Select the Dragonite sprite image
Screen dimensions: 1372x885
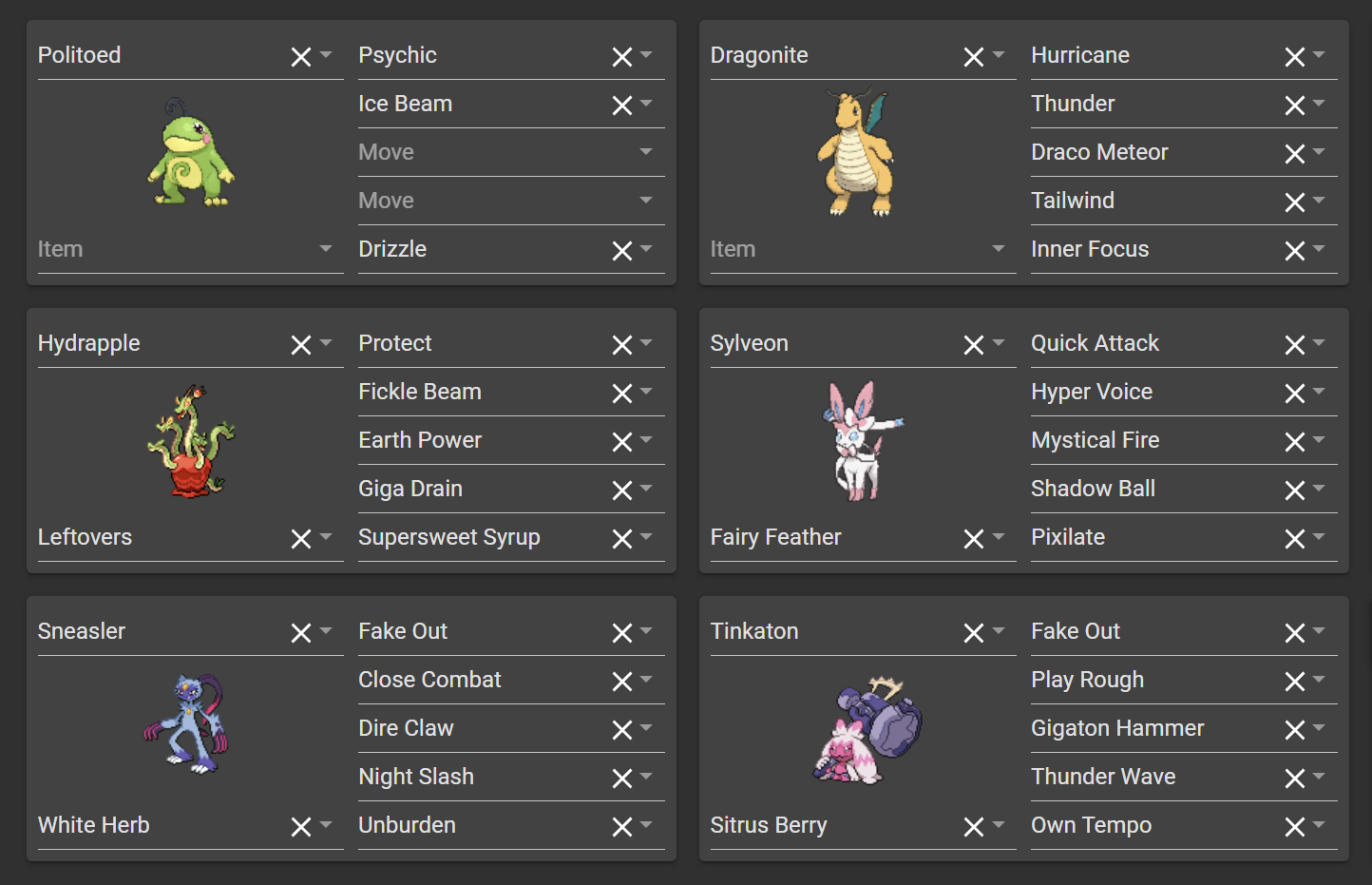[x=856, y=153]
